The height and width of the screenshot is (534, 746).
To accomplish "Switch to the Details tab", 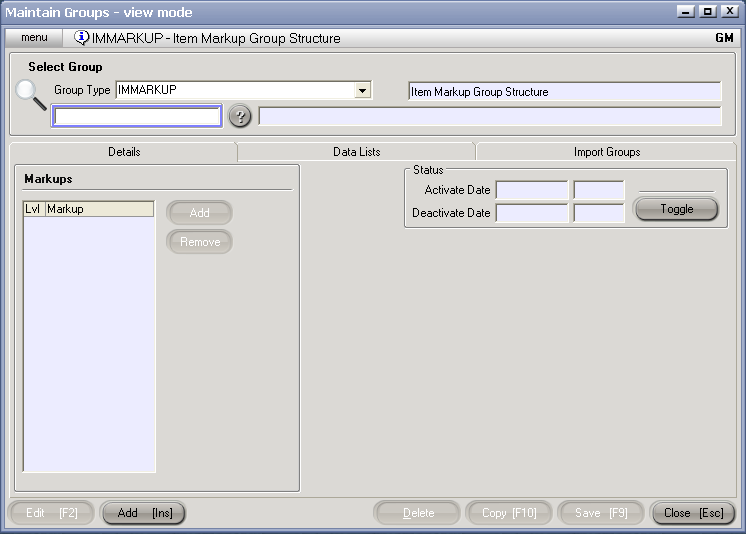I will (124, 152).
